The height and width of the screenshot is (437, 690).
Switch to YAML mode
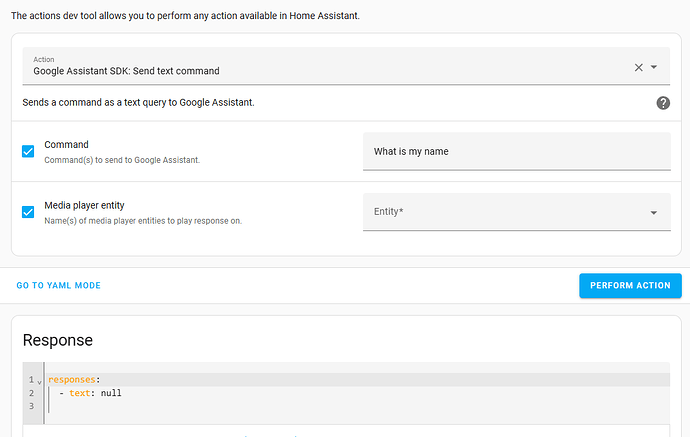tap(59, 286)
